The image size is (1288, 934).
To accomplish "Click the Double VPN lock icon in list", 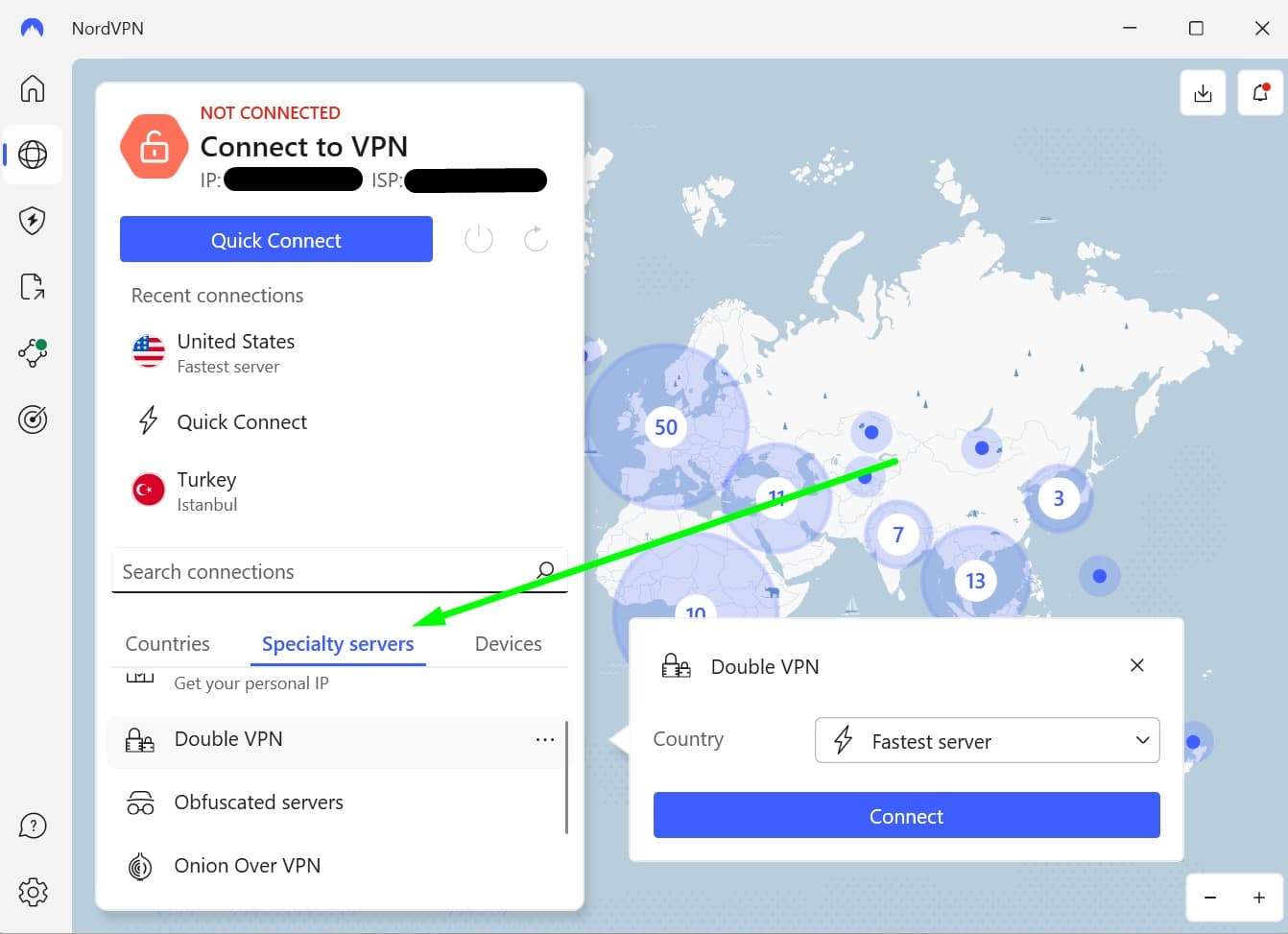I will (x=140, y=740).
